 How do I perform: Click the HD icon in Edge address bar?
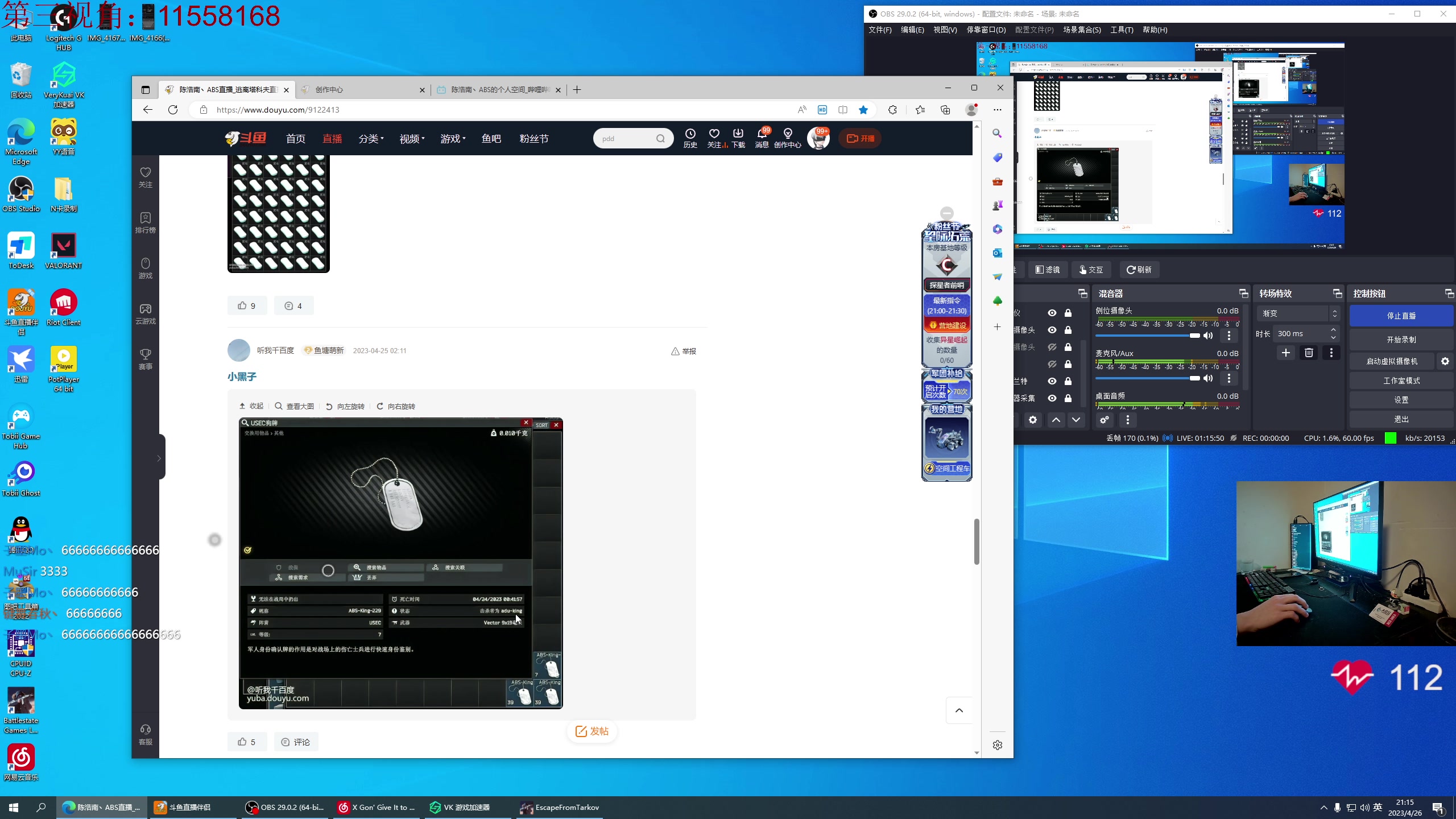coord(822,110)
